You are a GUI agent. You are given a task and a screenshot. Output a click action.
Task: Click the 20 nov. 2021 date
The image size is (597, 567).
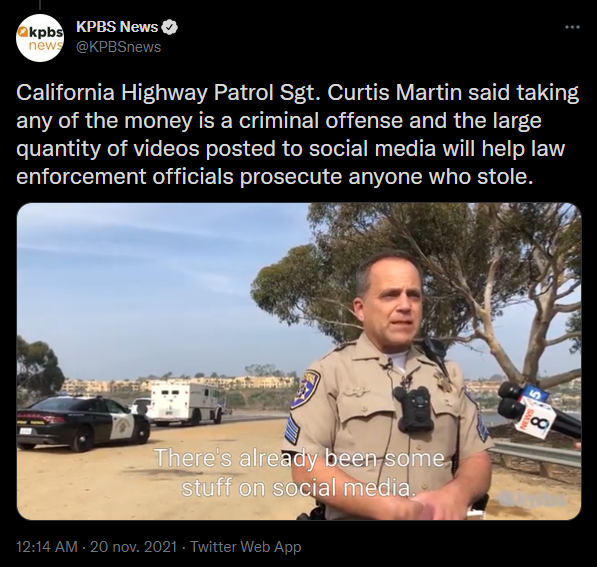134,547
